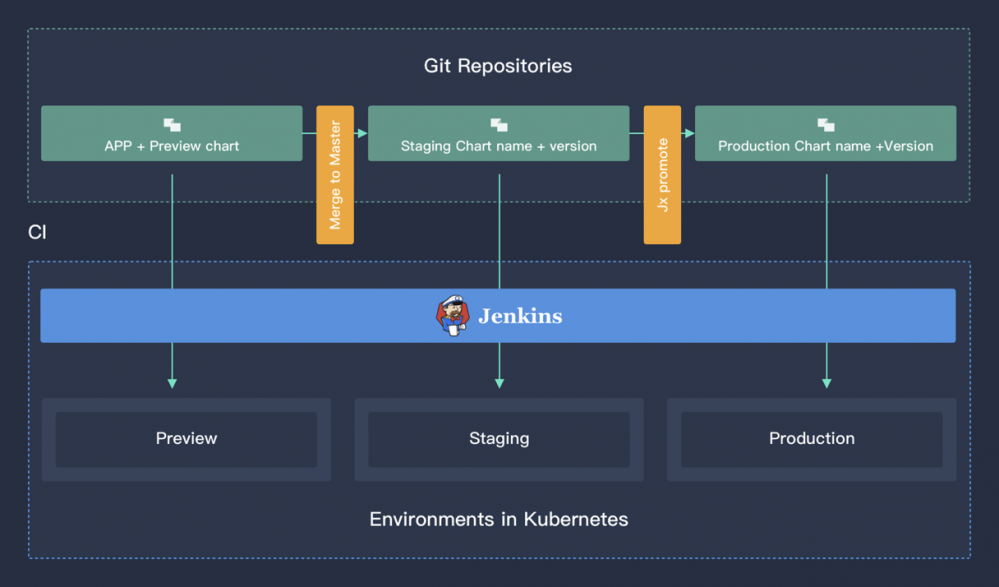This screenshot has height=587, width=999.
Task: Click the arrow between Jx promote and Production Chart
Action: point(688,131)
